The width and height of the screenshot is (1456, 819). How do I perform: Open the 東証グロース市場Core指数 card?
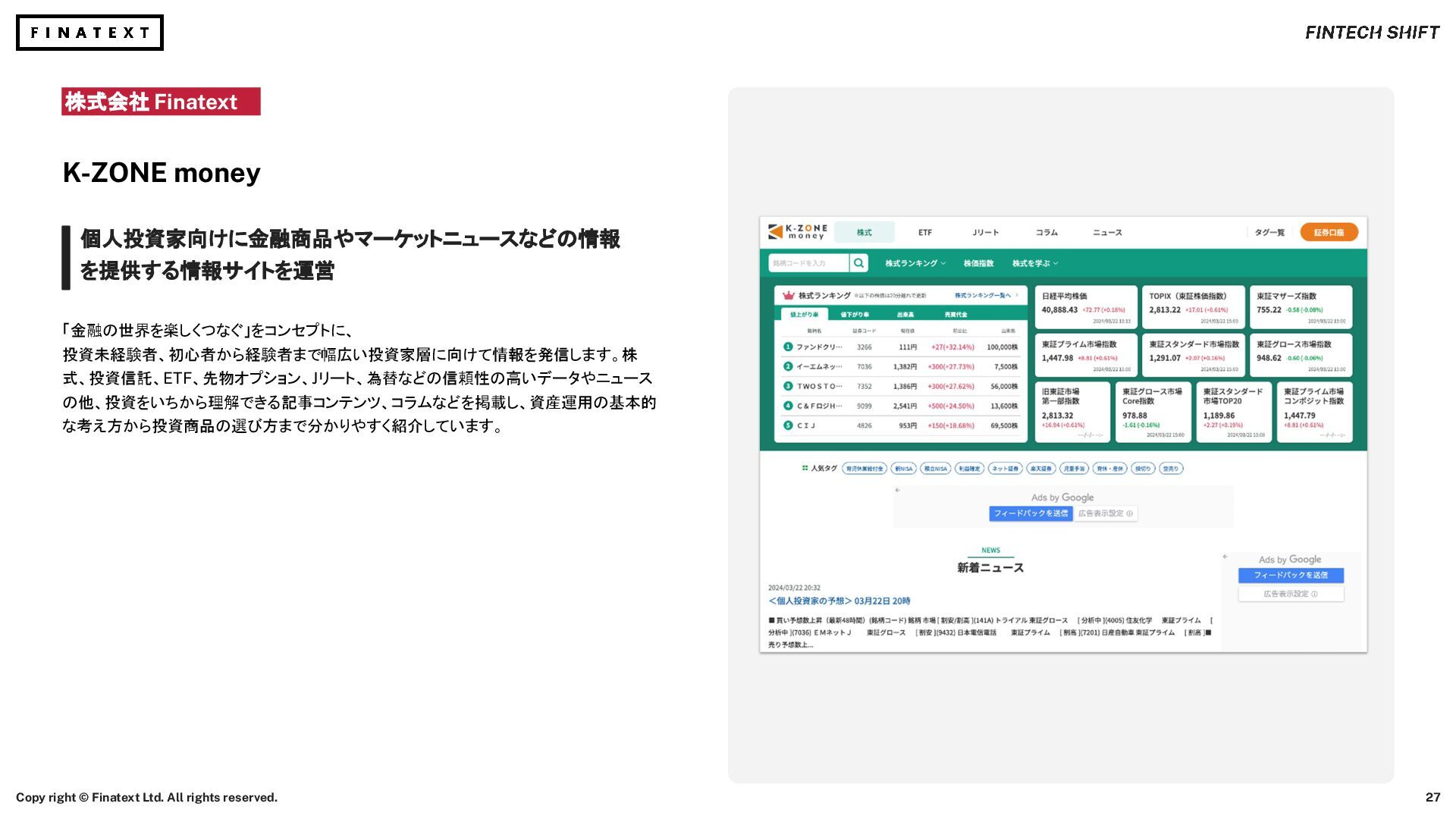tap(1153, 412)
